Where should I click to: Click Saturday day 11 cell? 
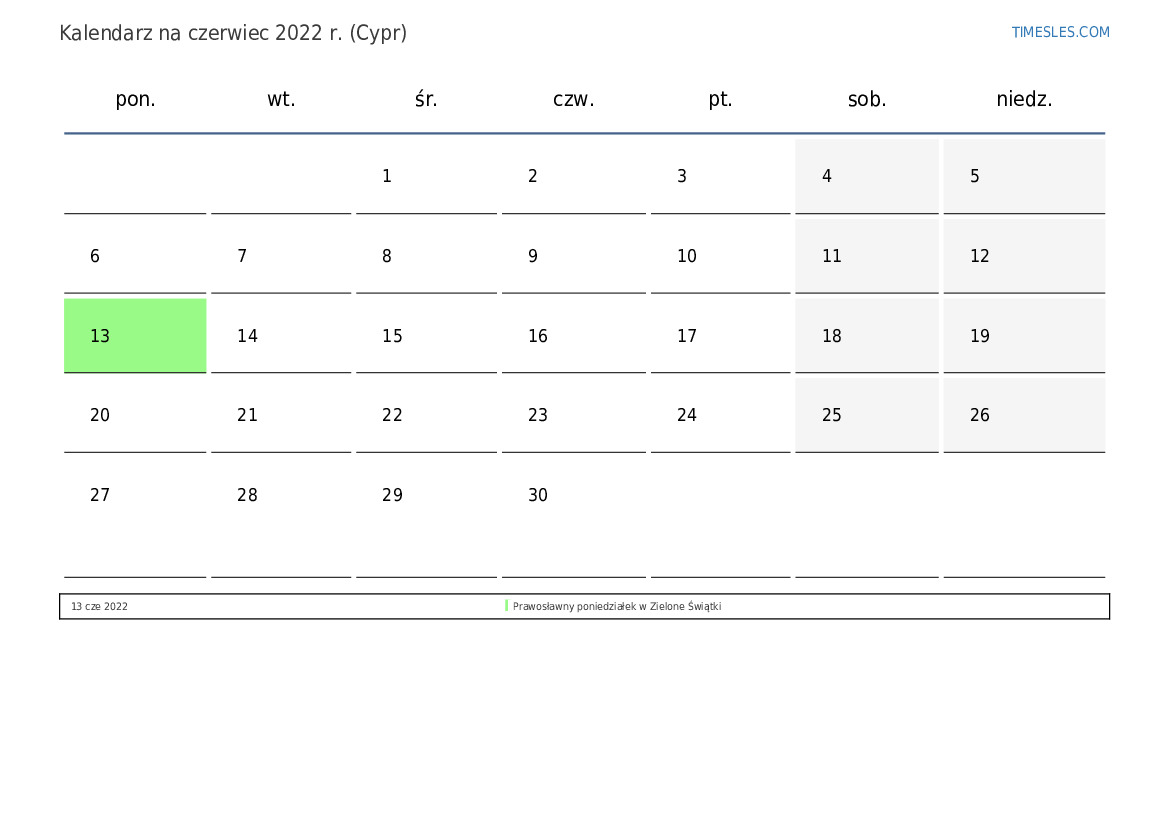(867, 256)
